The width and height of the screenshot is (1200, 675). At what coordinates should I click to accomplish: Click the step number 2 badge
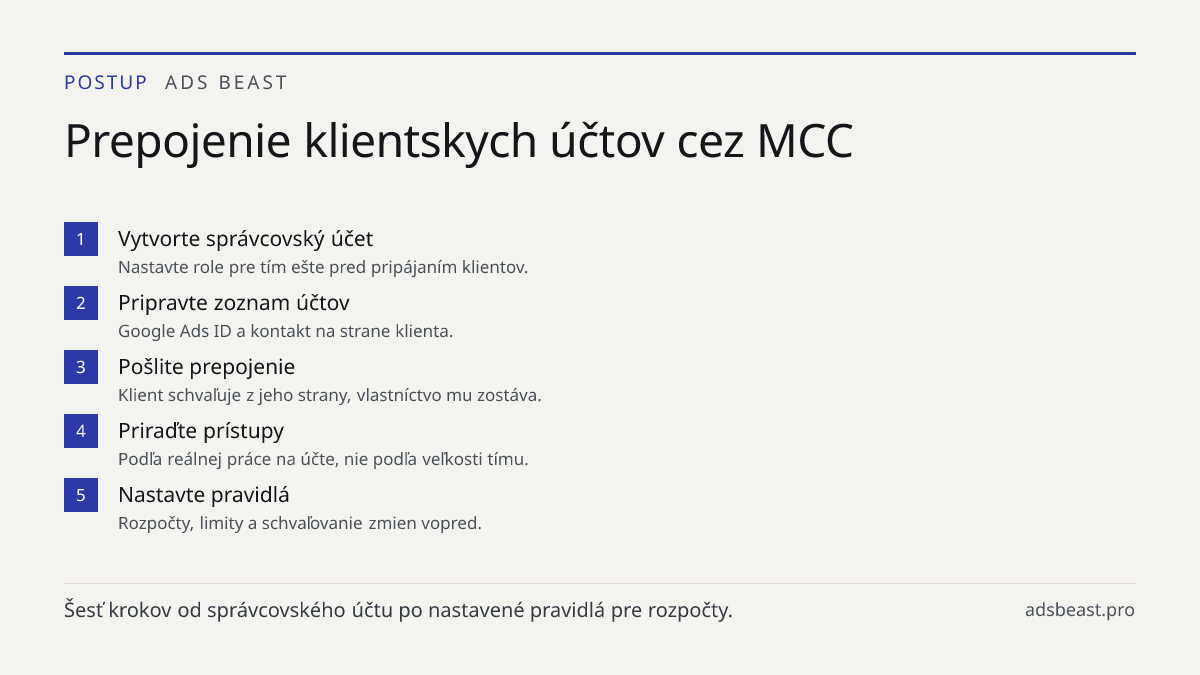(x=81, y=303)
